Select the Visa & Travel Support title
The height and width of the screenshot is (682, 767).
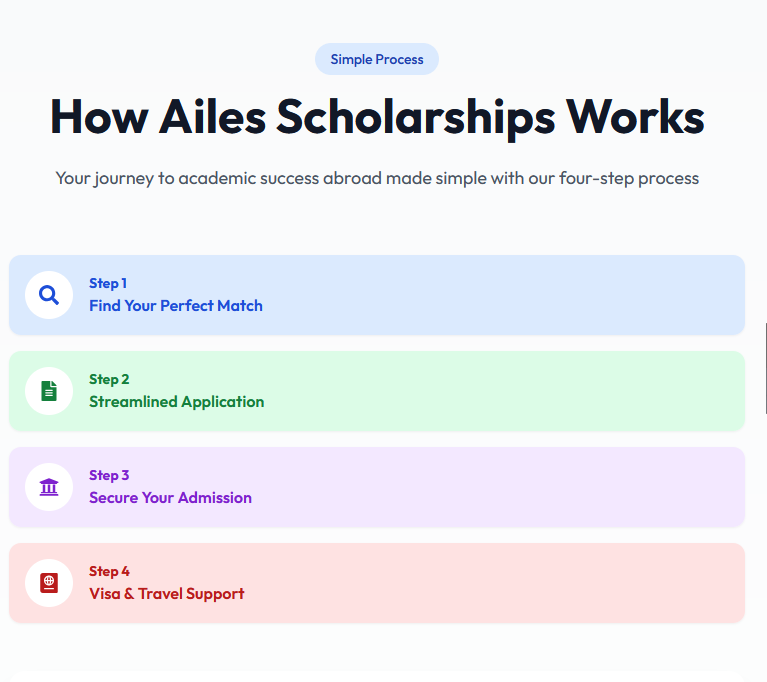[x=166, y=593]
